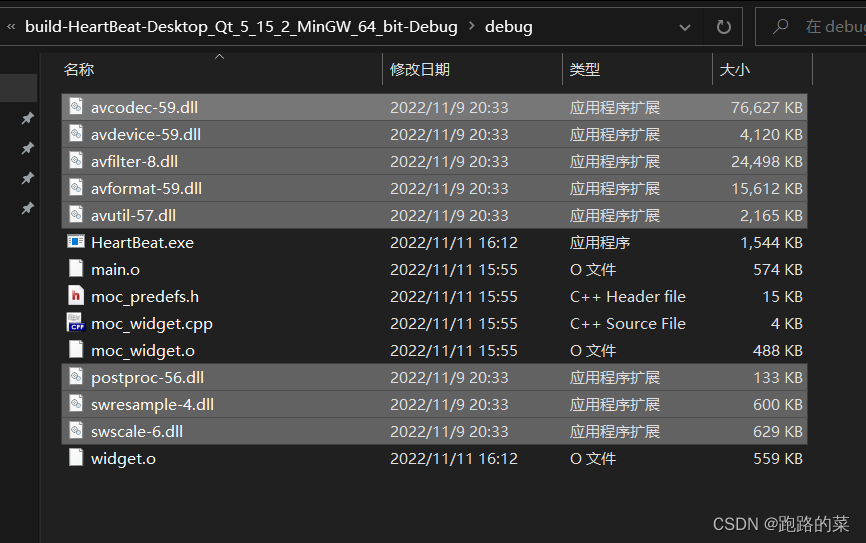Select the file name main.o
This screenshot has height=543, width=866.
point(115,270)
